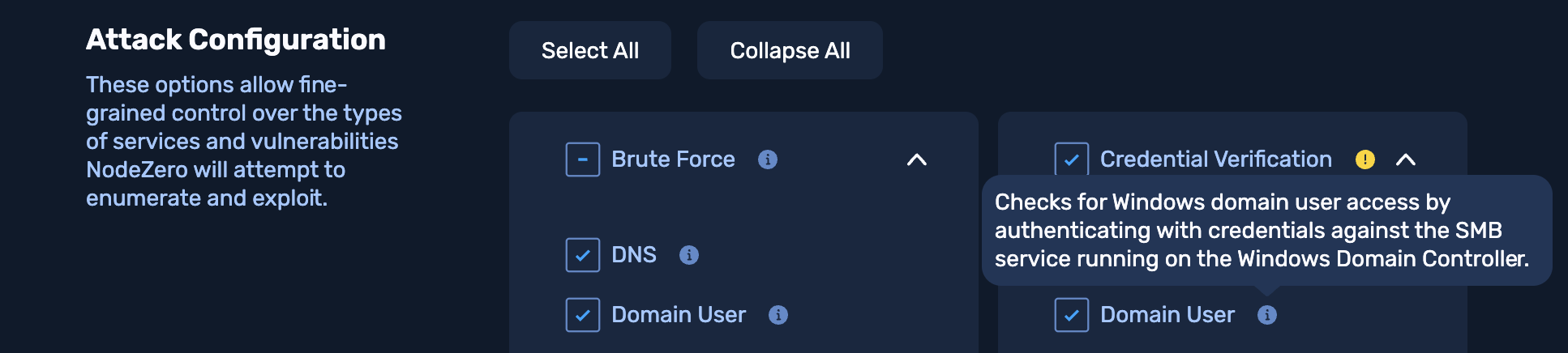This screenshot has height=353, width=1568.
Task: Click the Brute Force info icon
Action: [x=767, y=159]
